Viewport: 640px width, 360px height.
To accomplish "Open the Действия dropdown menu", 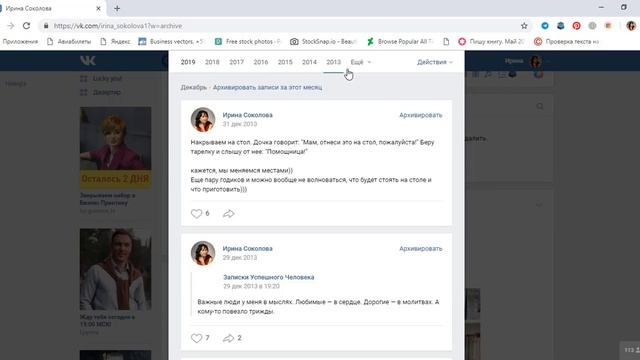I will (x=435, y=62).
